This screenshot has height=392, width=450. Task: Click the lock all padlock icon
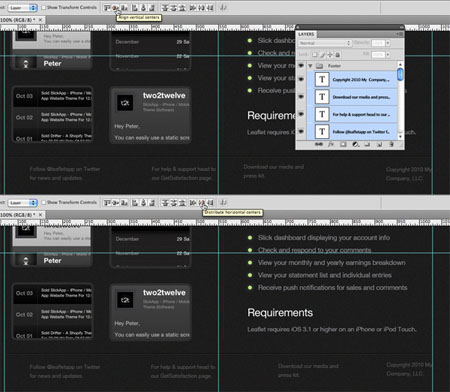[x=337, y=55]
